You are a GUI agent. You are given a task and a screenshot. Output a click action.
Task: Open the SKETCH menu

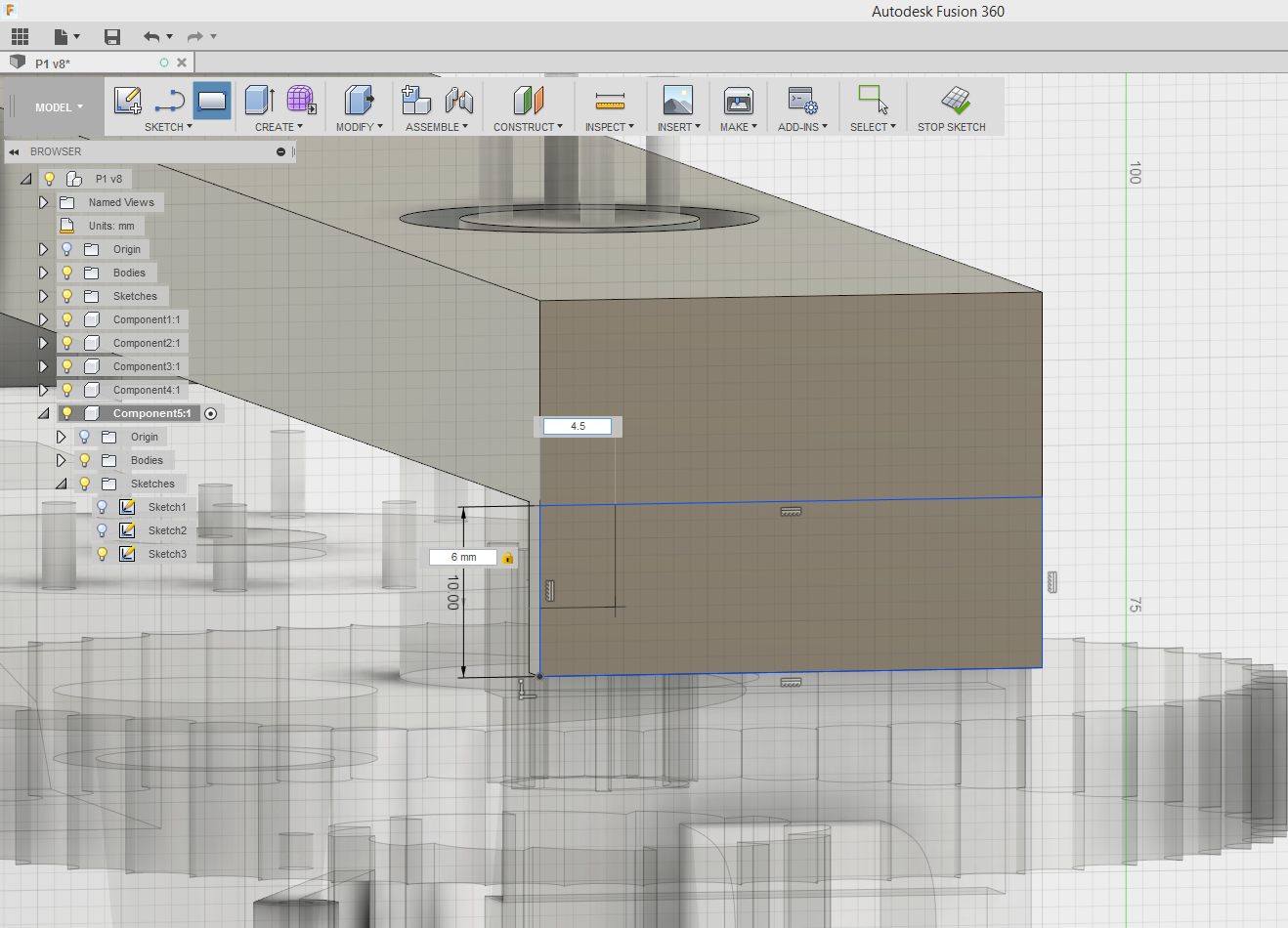pos(168,127)
